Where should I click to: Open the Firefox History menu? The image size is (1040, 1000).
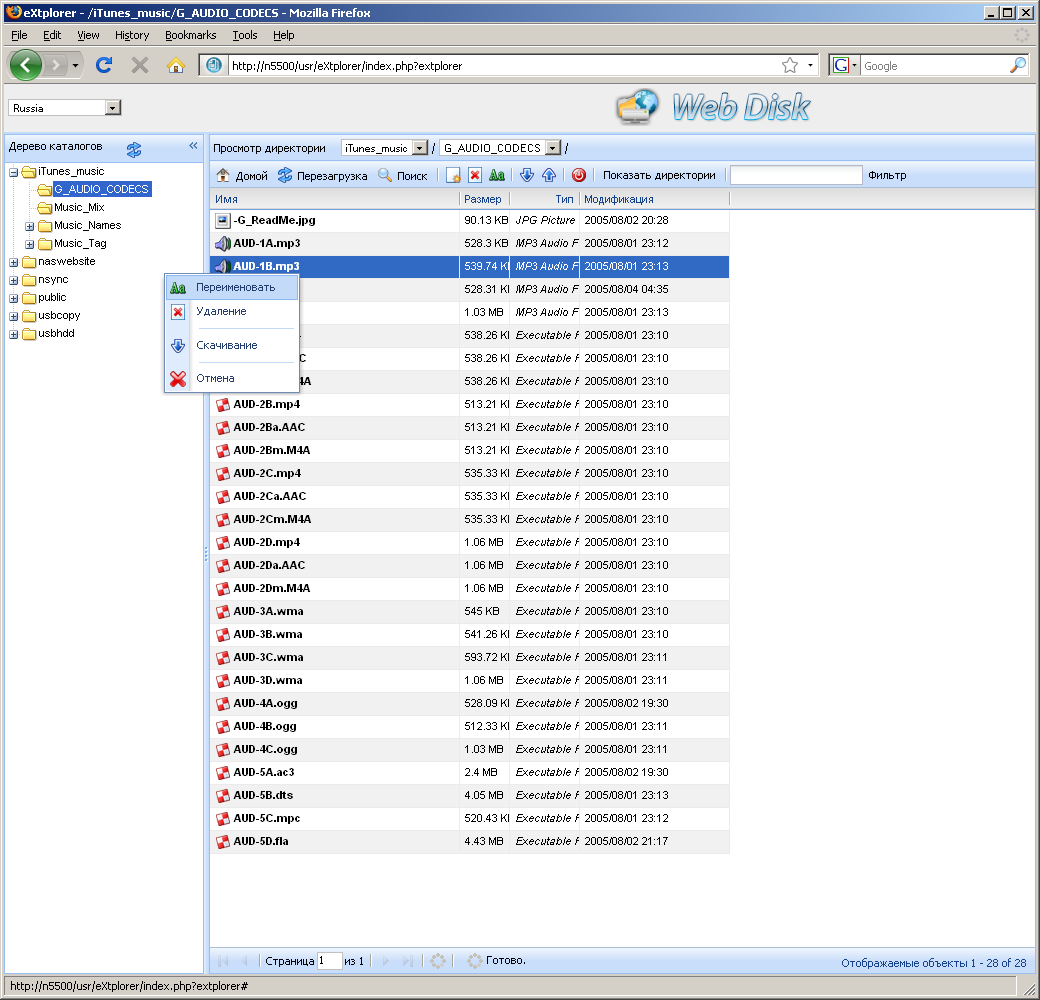[x=131, y=35]
